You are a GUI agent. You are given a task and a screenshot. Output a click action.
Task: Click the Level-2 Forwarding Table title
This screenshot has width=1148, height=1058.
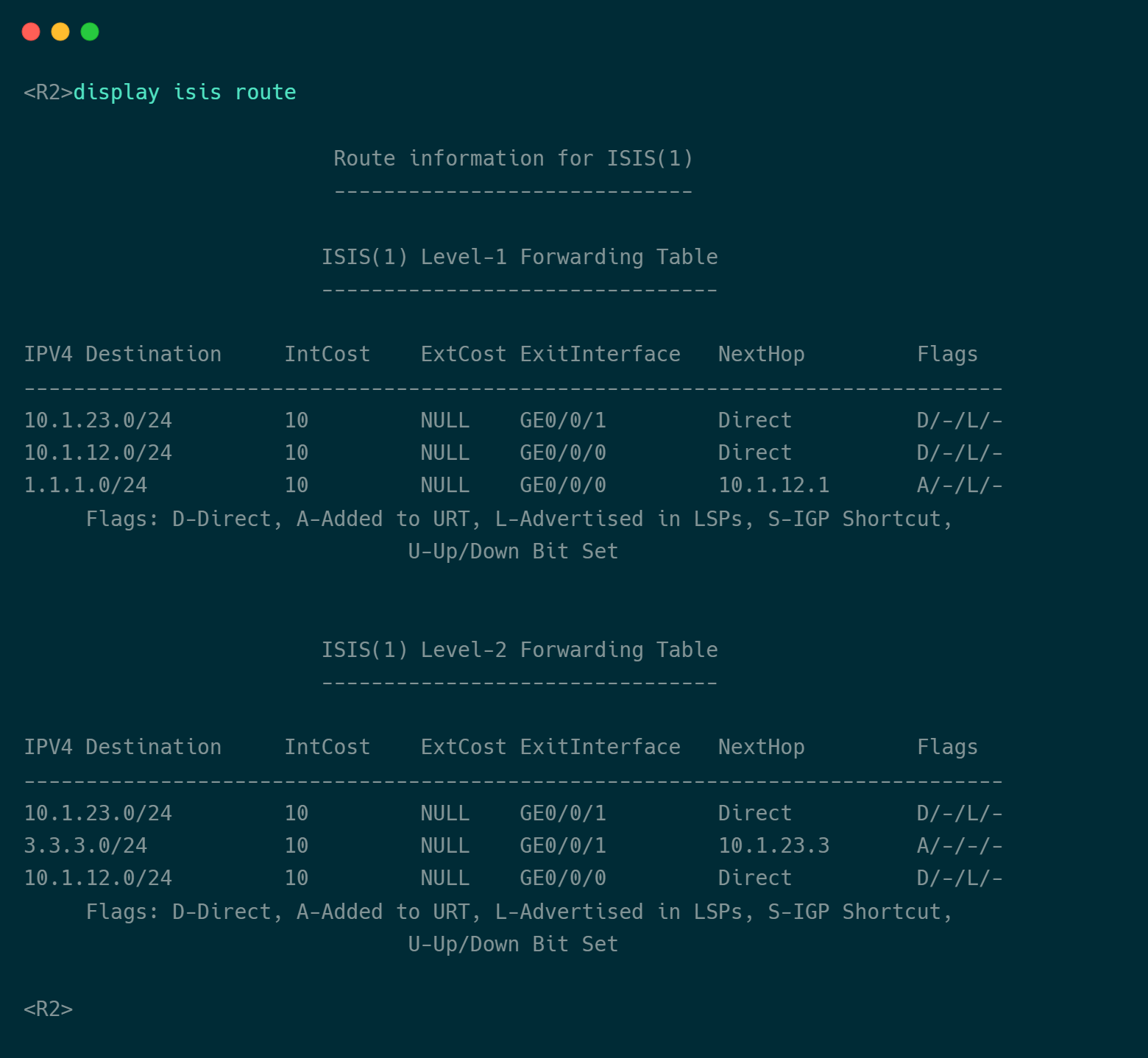point(520,650)
